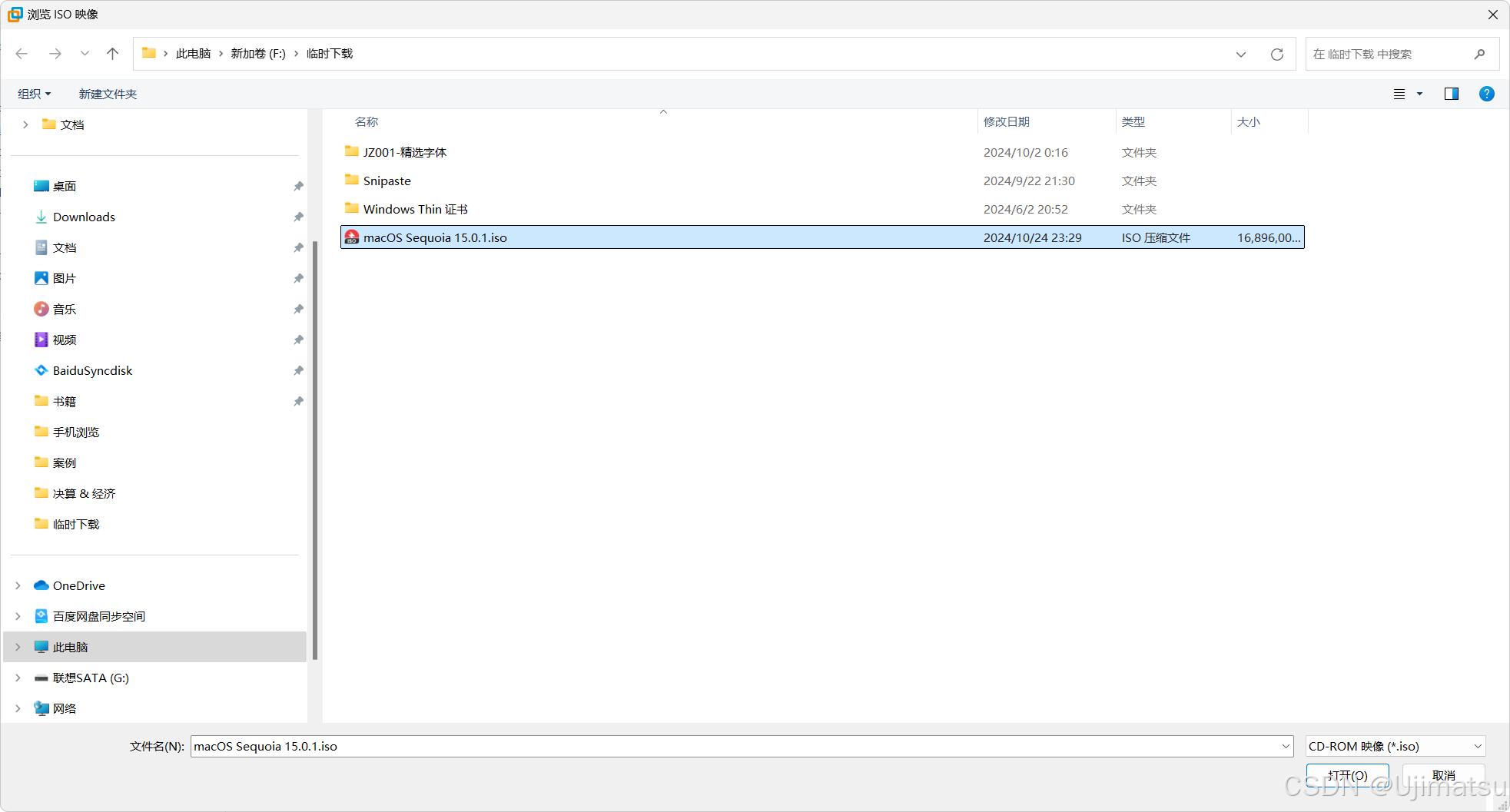Click pin icon beside Downloads

[x=298, y=217]
